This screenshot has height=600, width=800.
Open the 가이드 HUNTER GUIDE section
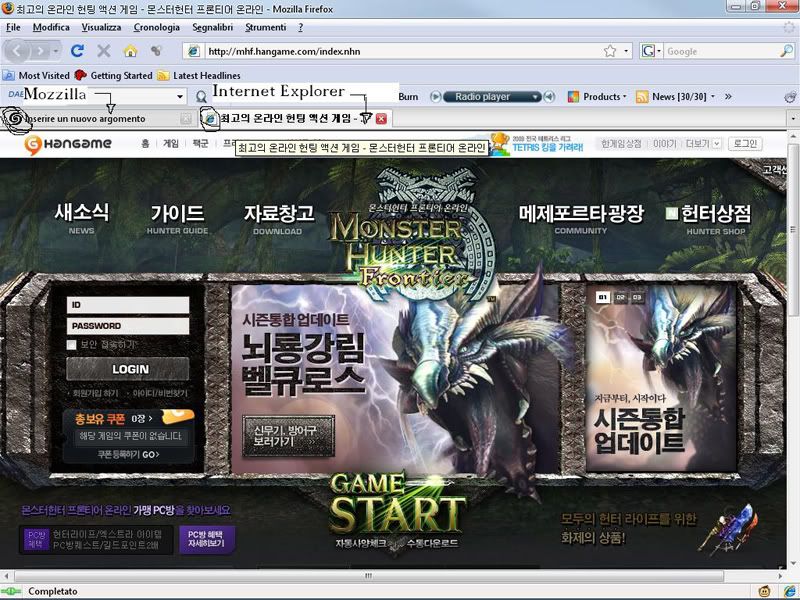[178, 218]
